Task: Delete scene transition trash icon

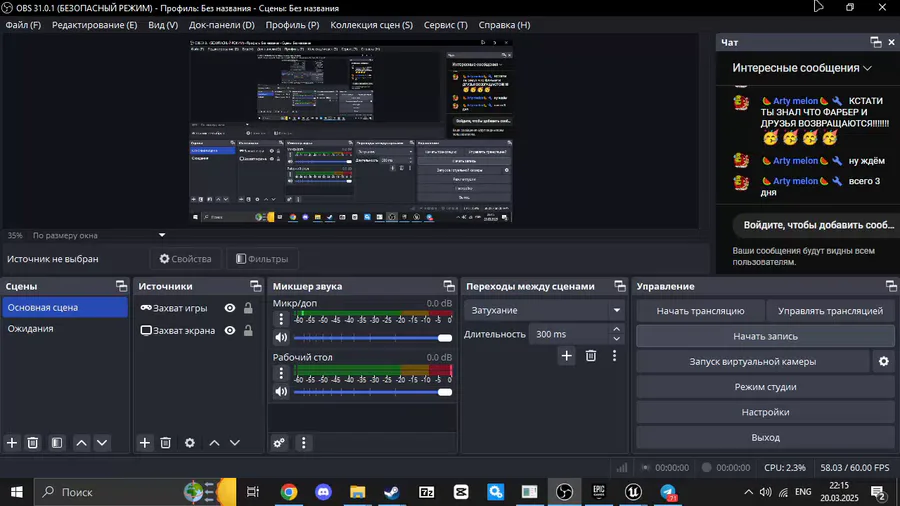Action: click(x=591, y=356)
